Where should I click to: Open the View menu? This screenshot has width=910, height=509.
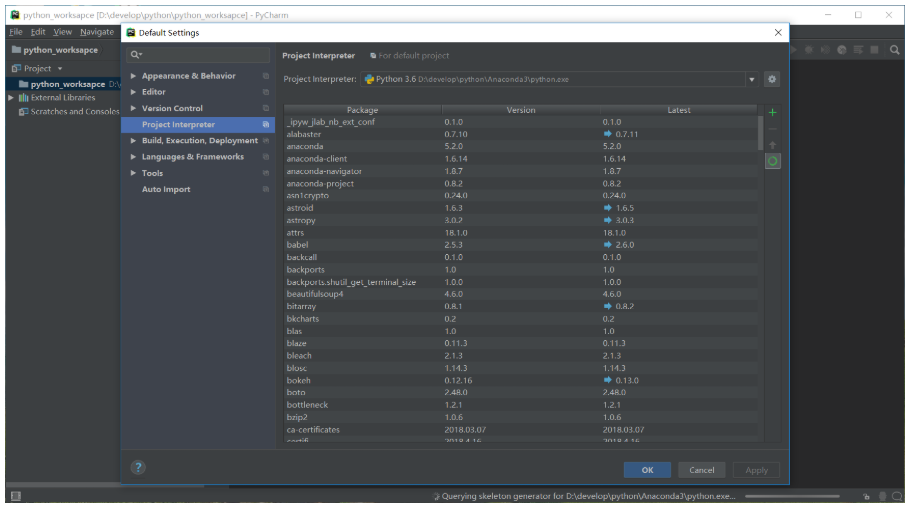[63, 32]
